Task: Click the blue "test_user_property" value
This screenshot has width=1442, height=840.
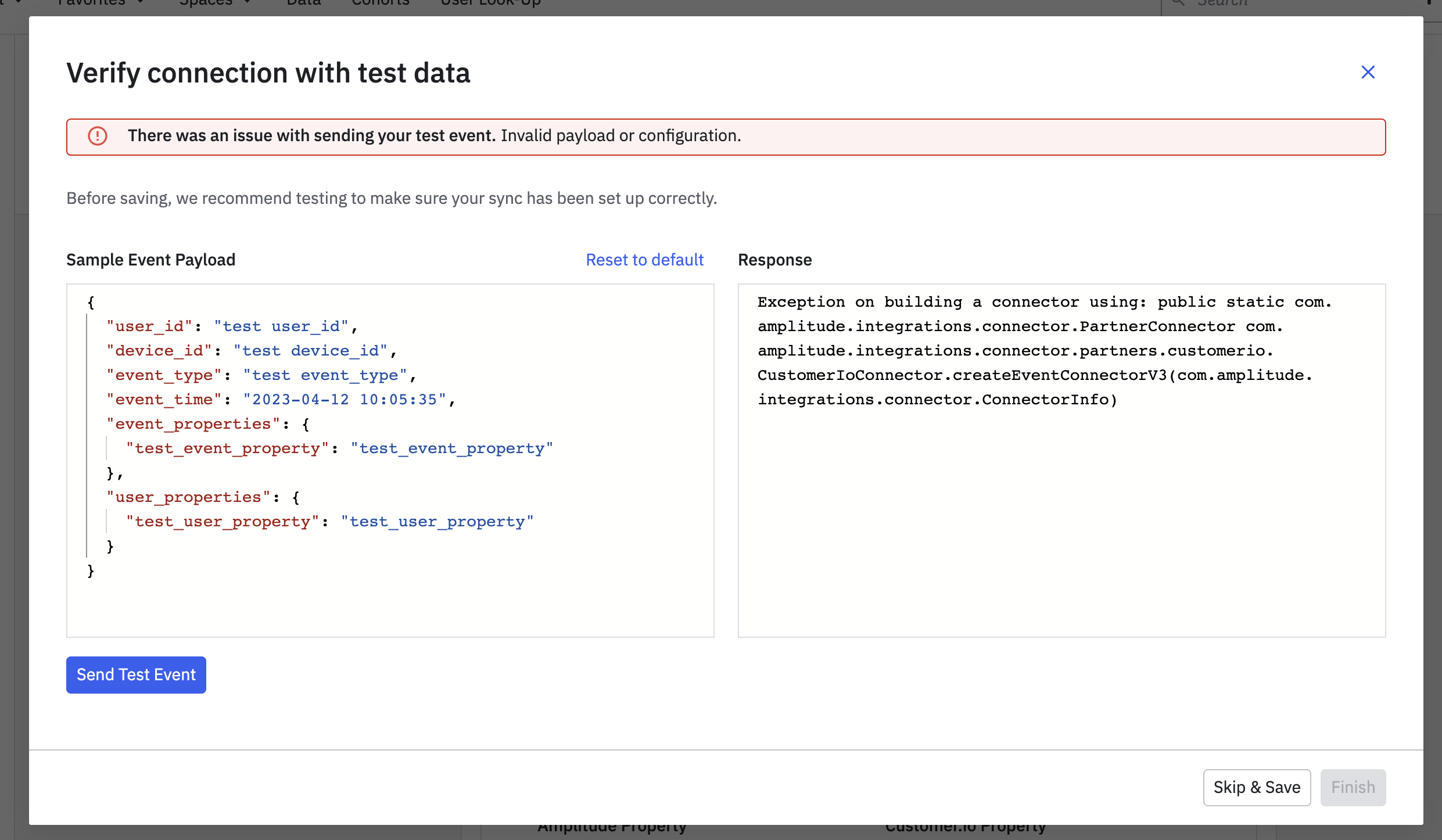Action: click(x=437, y=522)
